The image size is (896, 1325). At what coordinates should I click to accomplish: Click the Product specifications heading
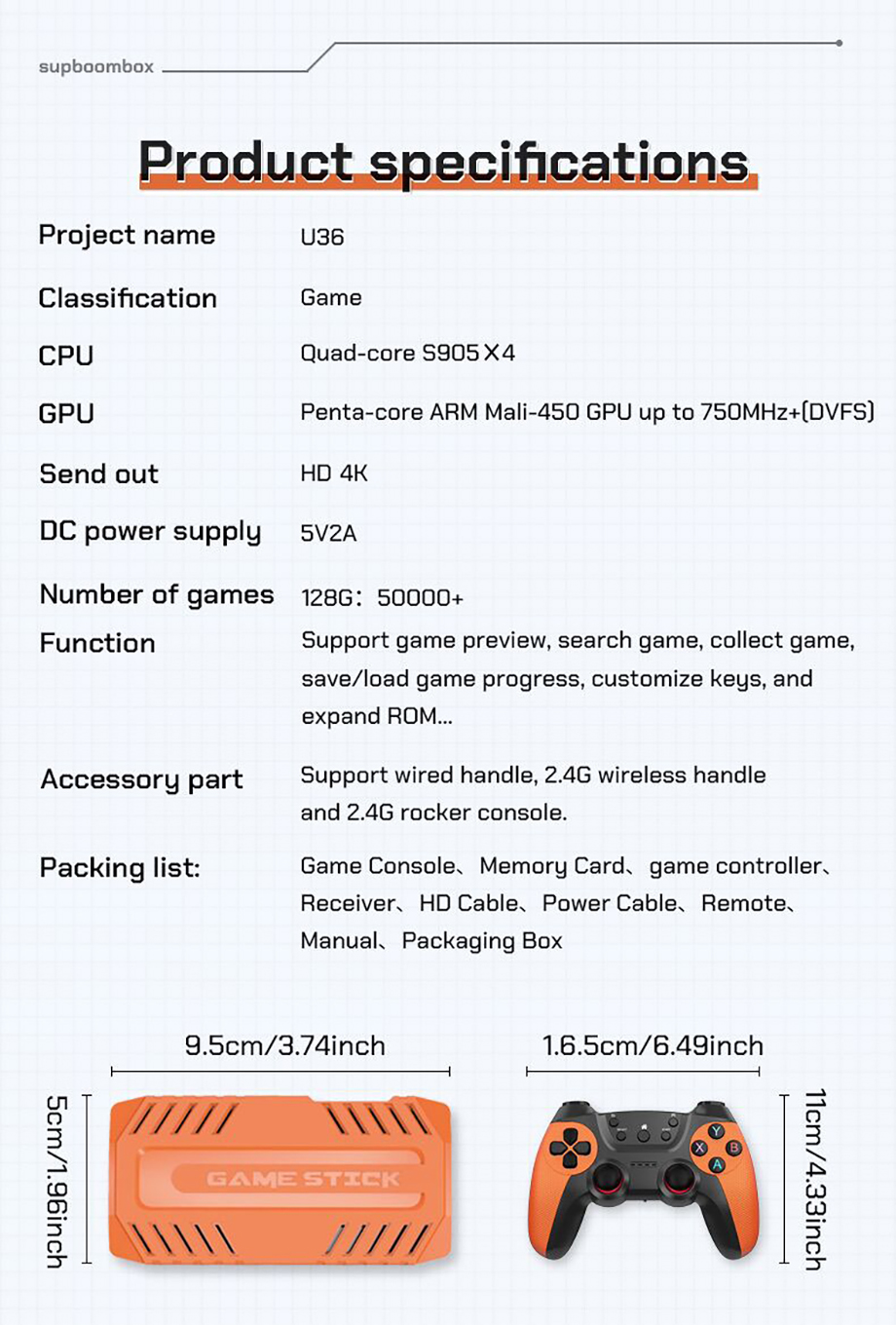[x=444, y=162]
